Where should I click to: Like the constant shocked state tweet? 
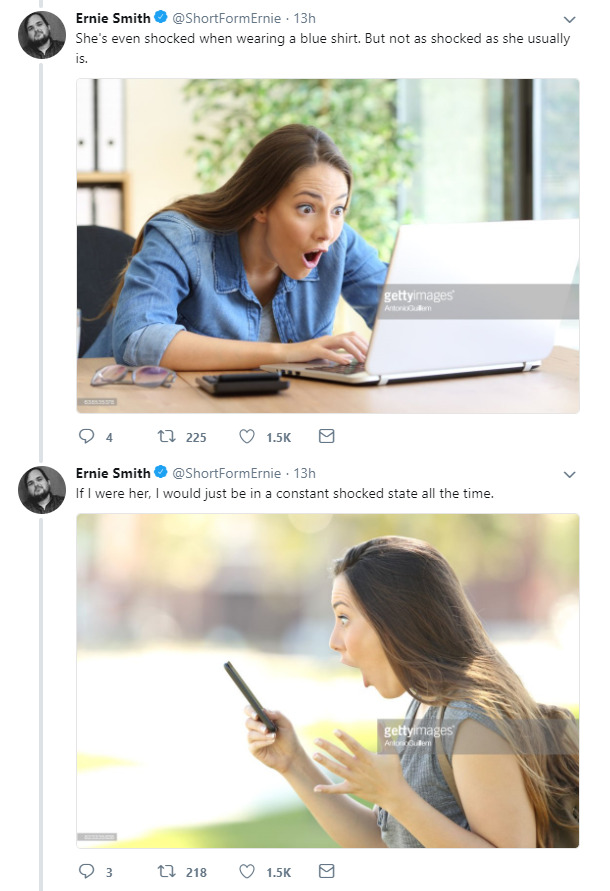(x=248, y=871)
